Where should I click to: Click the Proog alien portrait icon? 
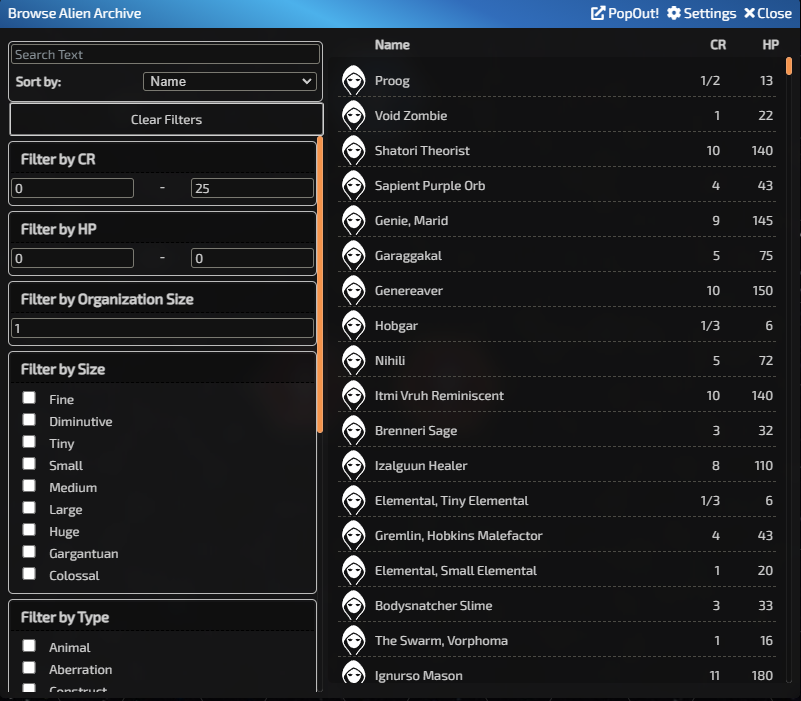point(355,81)
